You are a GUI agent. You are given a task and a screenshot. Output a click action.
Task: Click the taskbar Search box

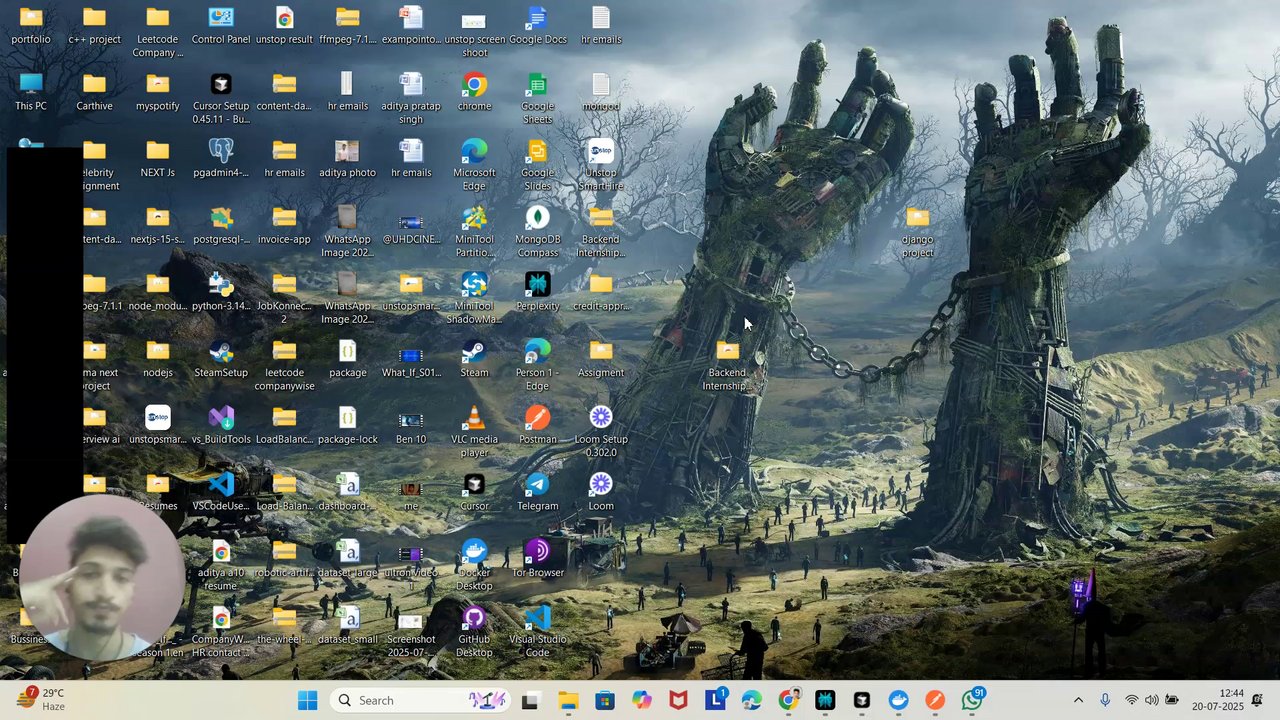[x=420, y=700]
